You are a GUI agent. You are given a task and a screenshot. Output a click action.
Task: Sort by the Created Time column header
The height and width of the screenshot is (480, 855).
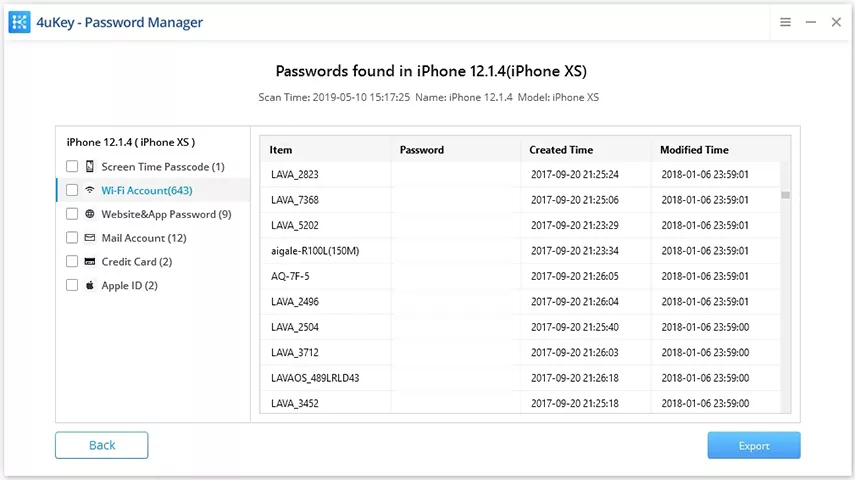[x=561, y=150]
